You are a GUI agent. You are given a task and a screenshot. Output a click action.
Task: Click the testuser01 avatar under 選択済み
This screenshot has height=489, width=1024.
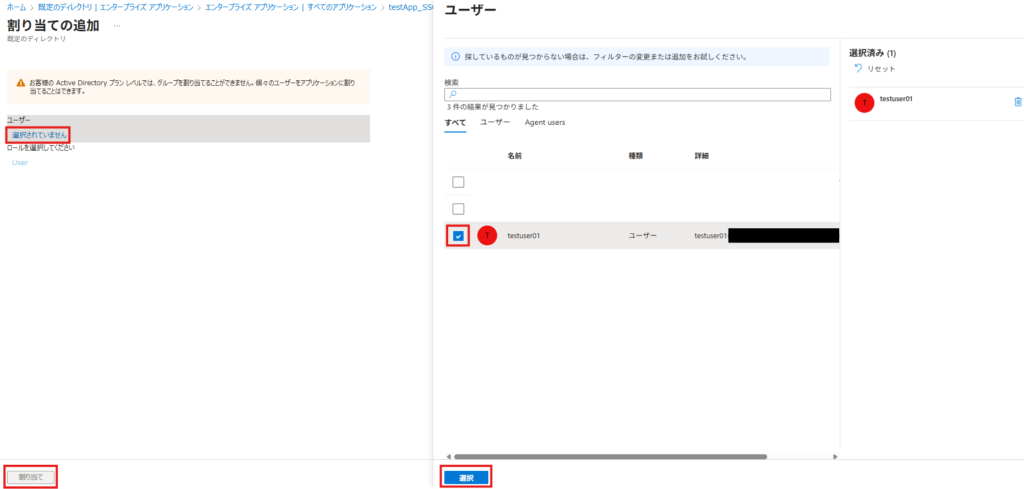click(865, 102)
